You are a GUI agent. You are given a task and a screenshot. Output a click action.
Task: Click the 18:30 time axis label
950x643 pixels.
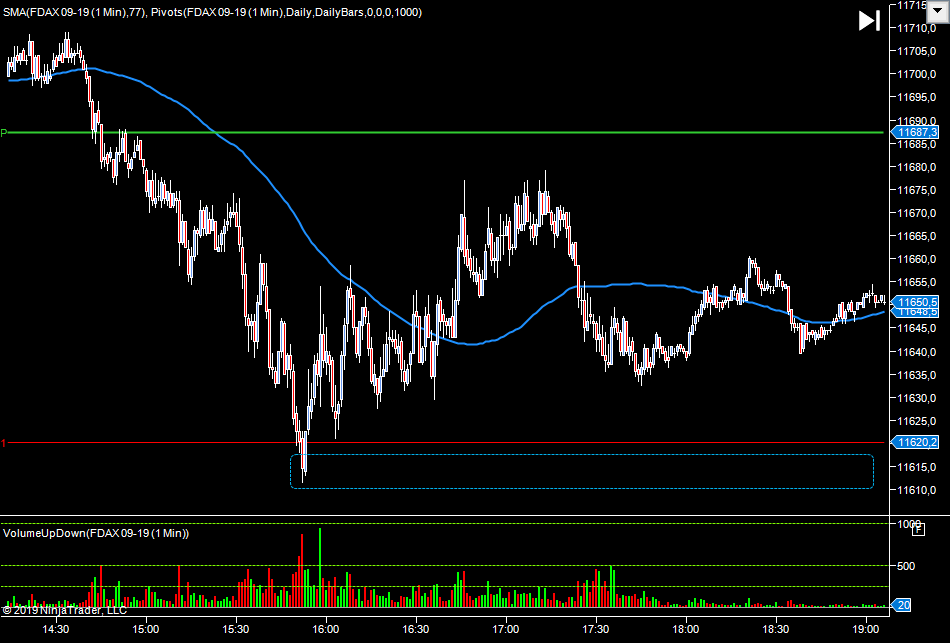tap(776, 629)
